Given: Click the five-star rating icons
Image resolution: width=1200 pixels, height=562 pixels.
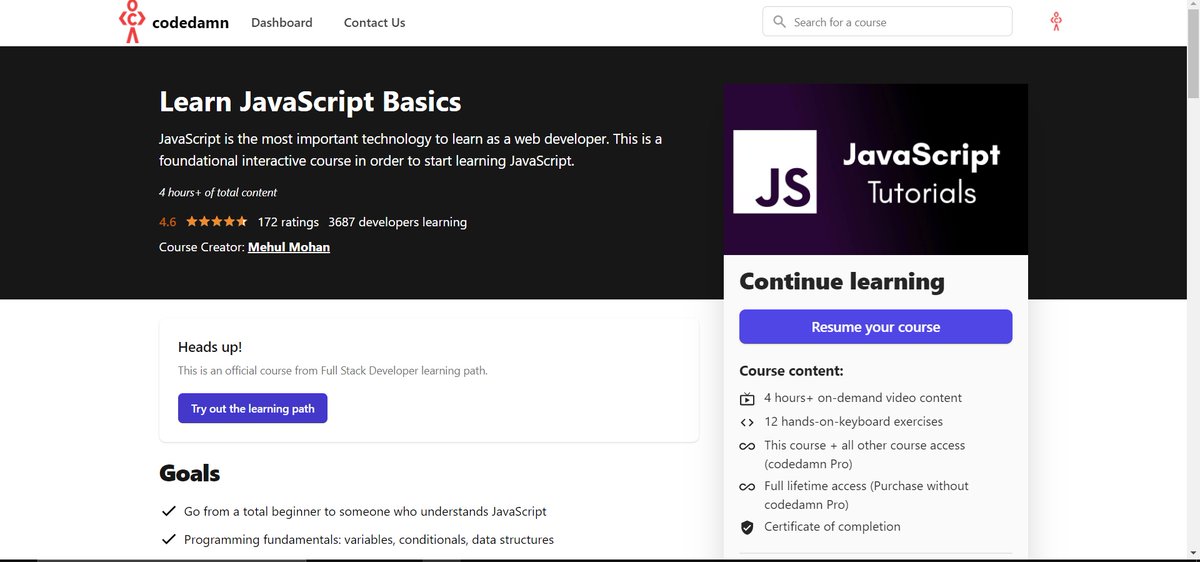Looking at the screenshot, I should 217,222.
